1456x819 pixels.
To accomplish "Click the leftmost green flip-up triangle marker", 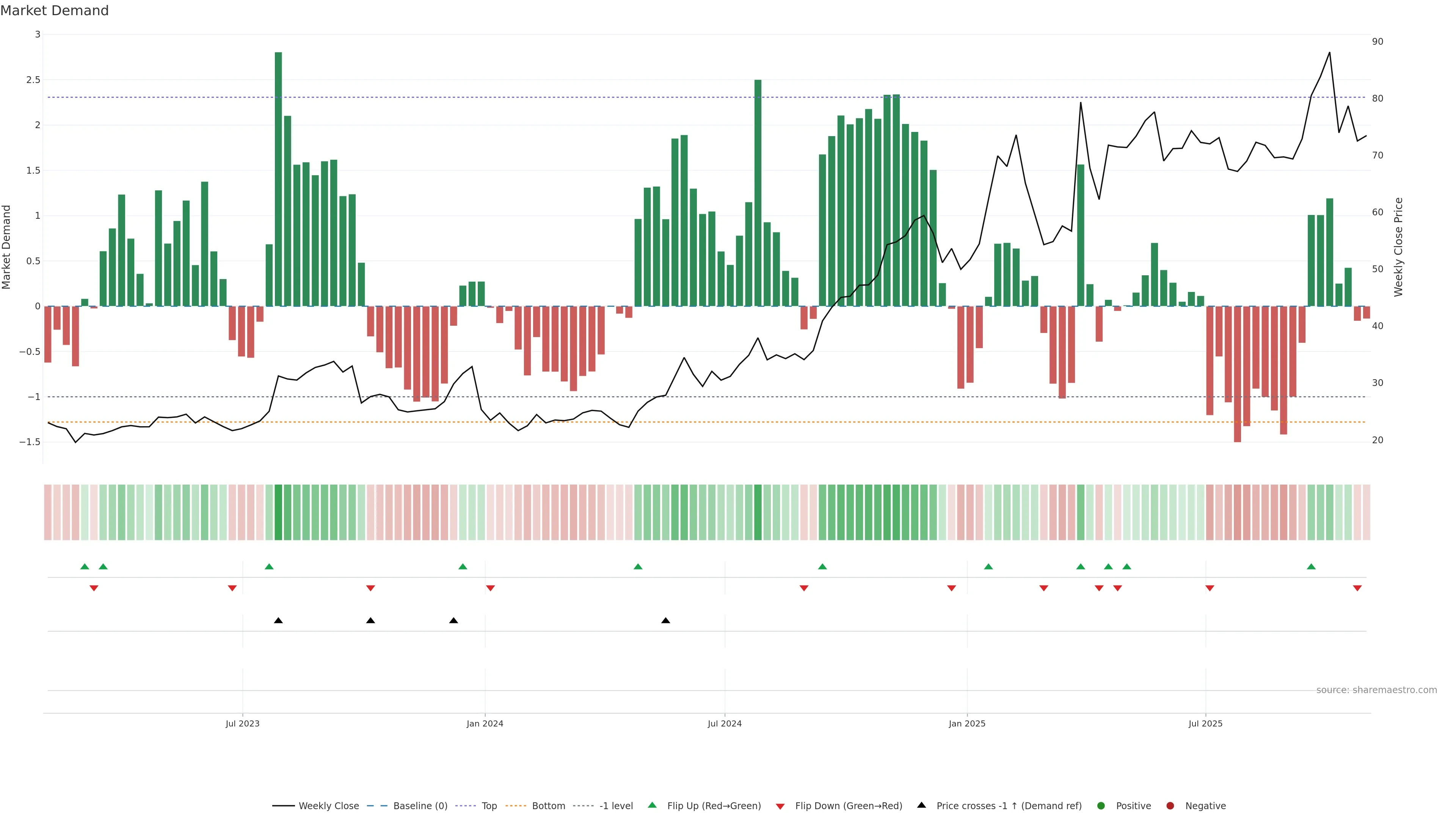I will pos(85,566).
